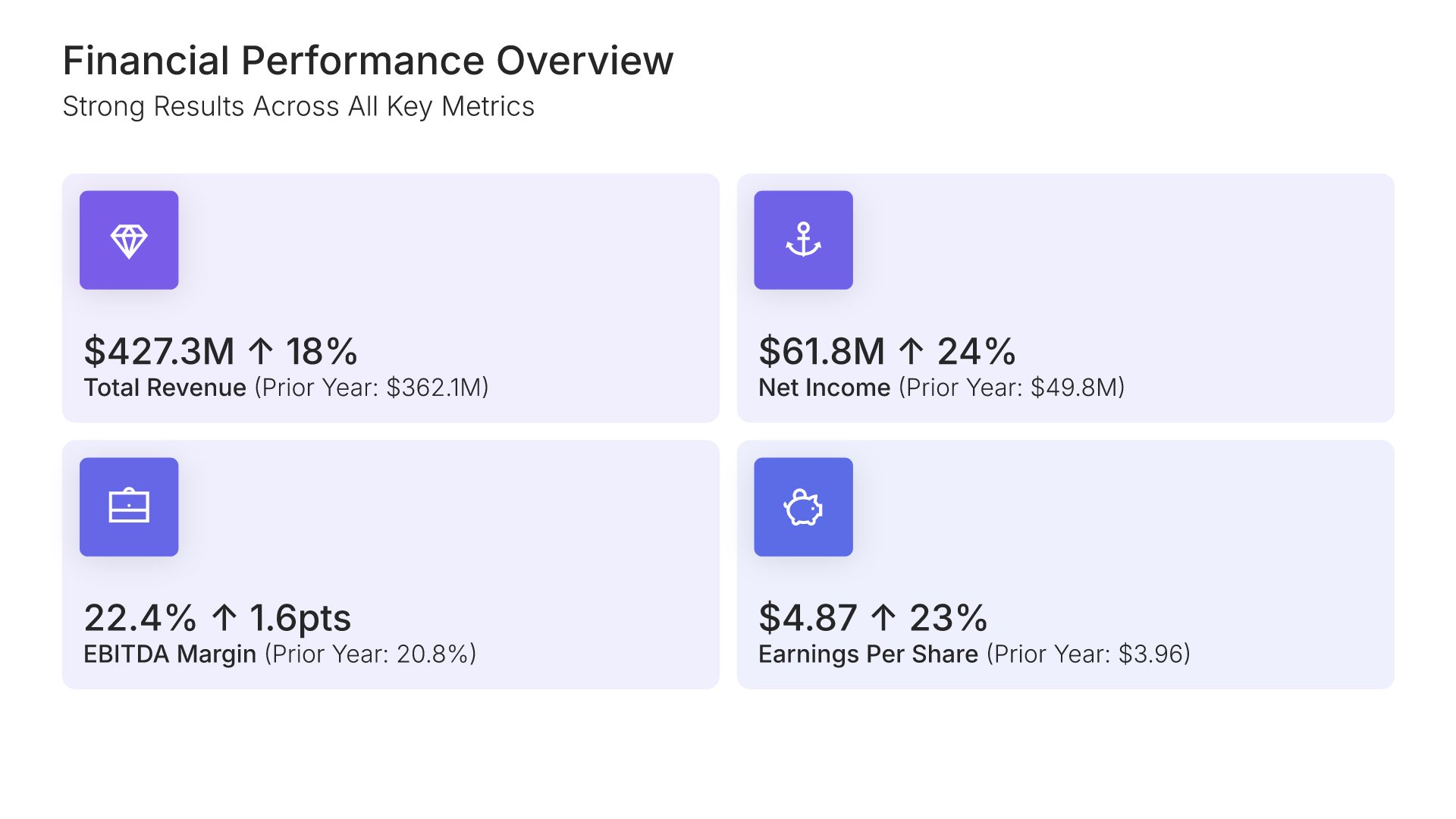
Task: Click the anchor icon in net income card
Action: pos(803,240)
